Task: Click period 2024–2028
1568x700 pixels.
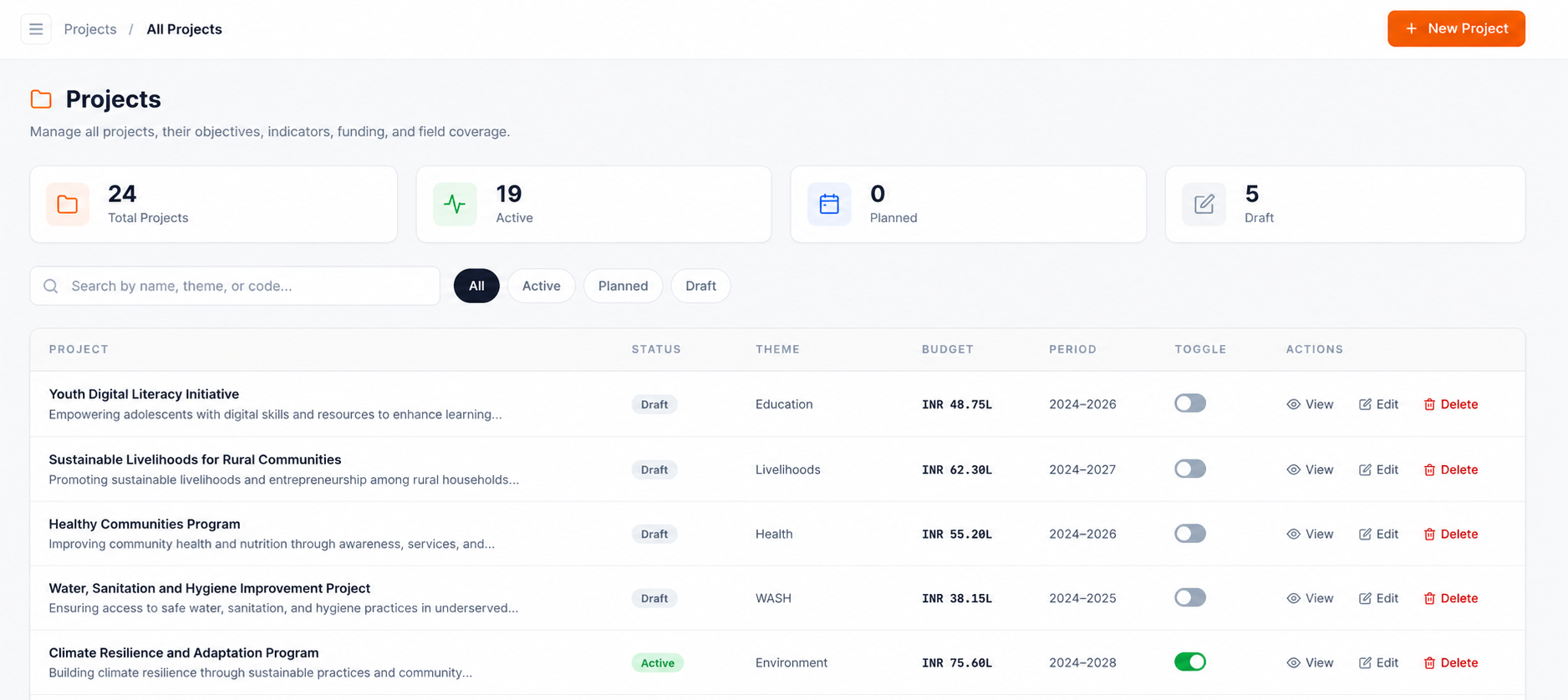Action: [x=1082, y=662]
